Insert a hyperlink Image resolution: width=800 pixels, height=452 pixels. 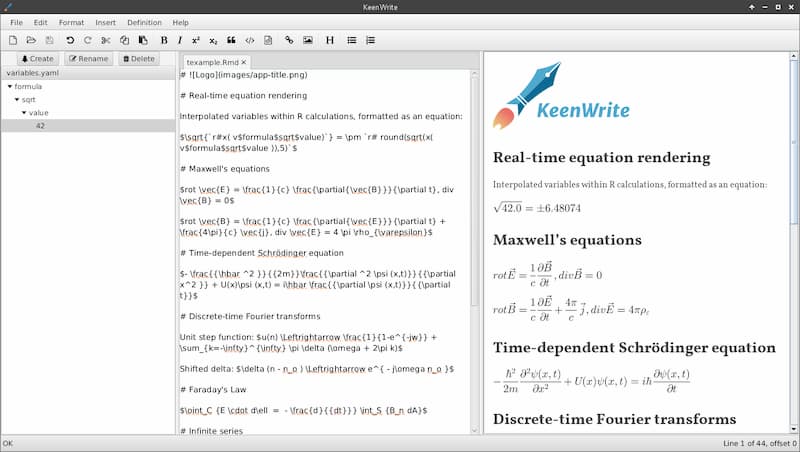coord(289,40)
